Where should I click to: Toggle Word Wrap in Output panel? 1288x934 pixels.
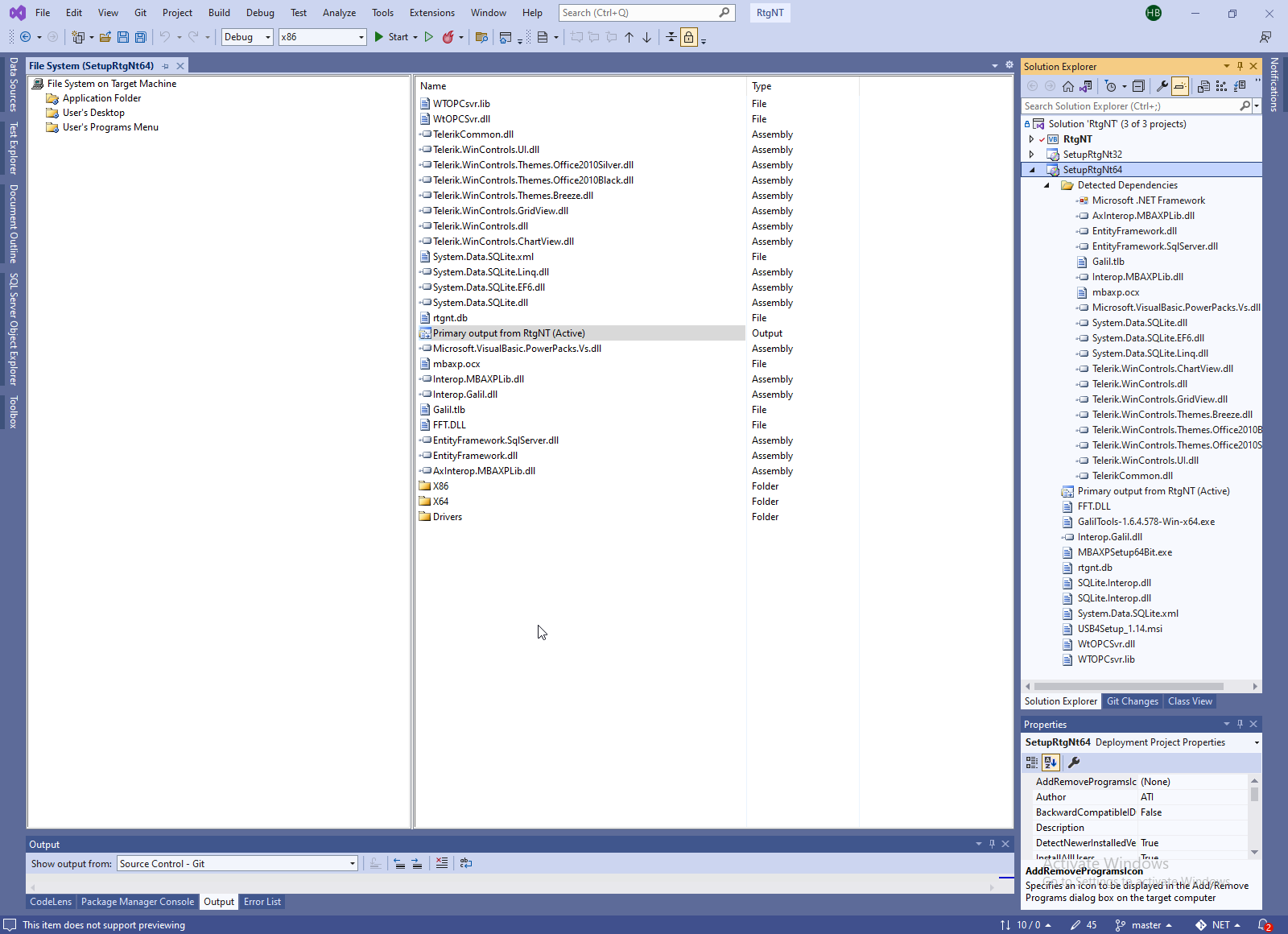click(x=466, y=863)
